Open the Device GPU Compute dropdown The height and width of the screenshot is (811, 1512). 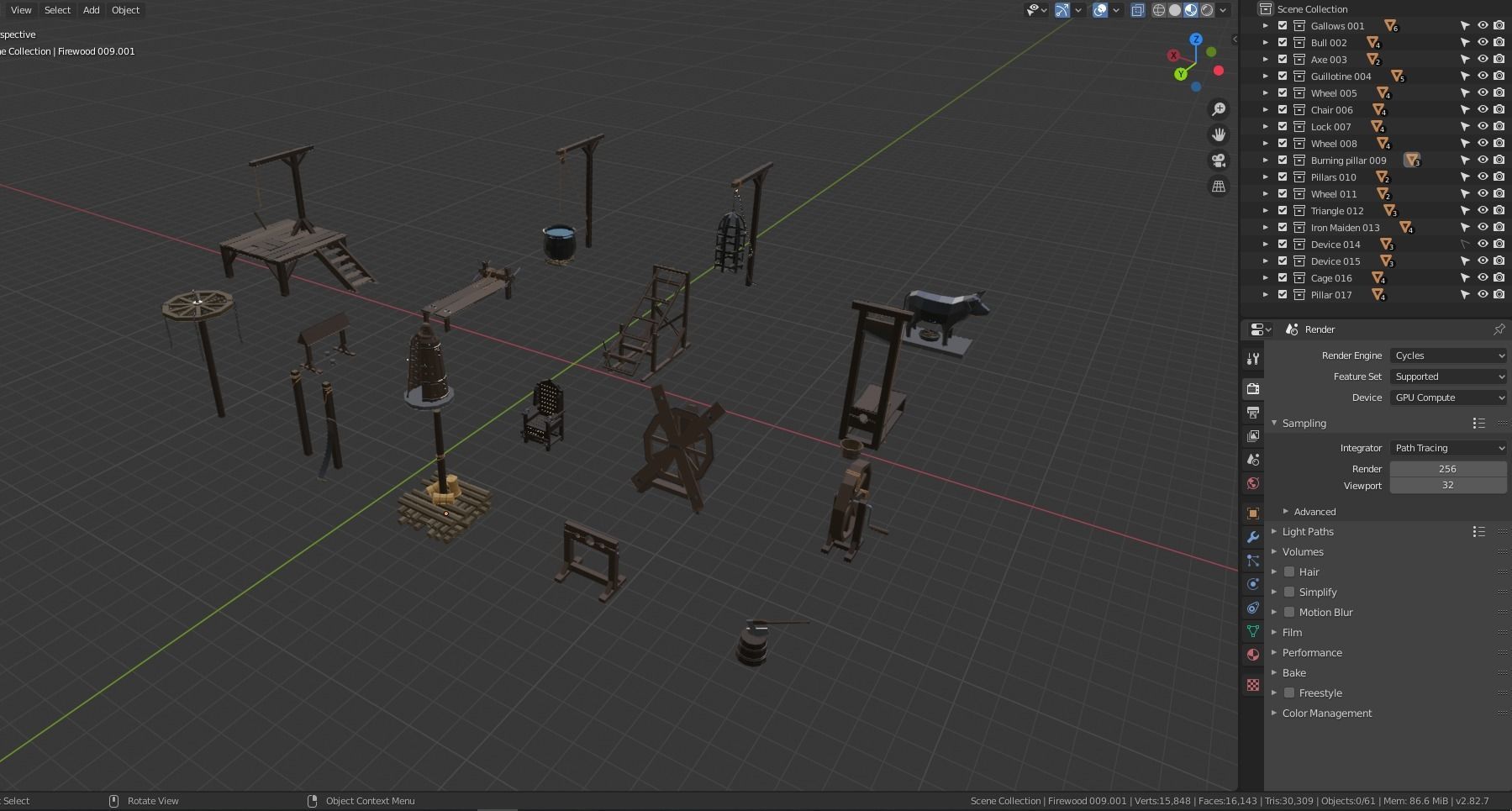click(x=1448, y=398)
